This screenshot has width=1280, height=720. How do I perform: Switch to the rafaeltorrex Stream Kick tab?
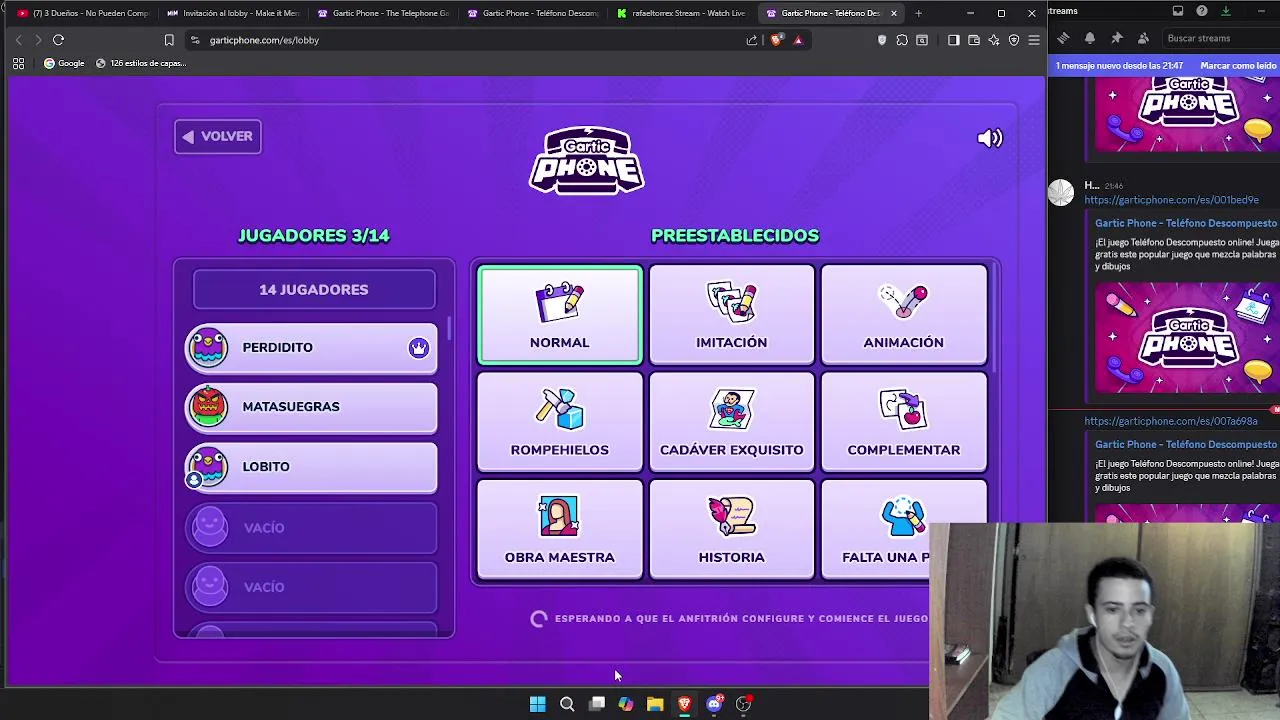(683, 13)
